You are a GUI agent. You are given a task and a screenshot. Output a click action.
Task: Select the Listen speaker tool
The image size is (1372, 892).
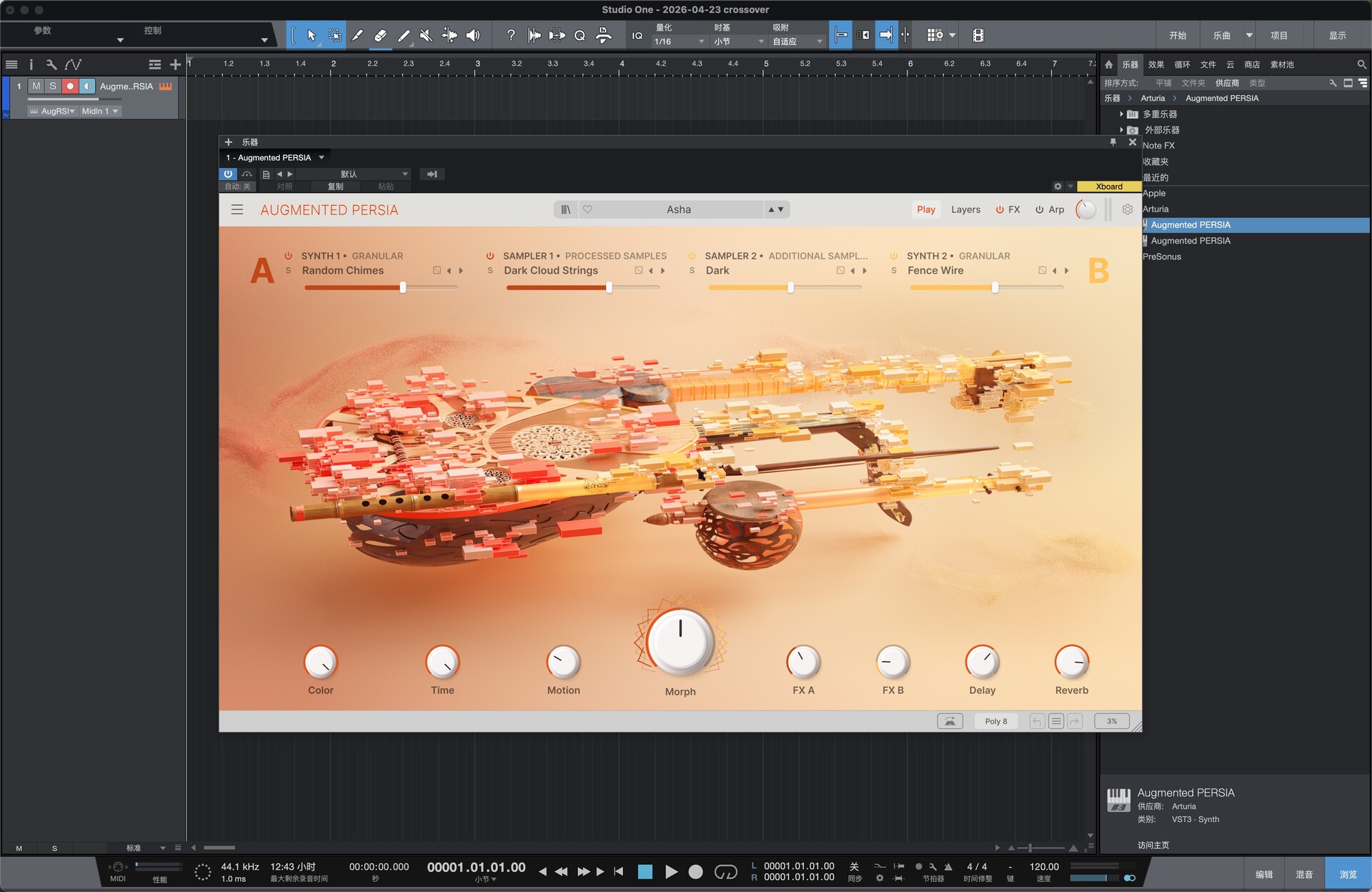[x=473, y=35]
